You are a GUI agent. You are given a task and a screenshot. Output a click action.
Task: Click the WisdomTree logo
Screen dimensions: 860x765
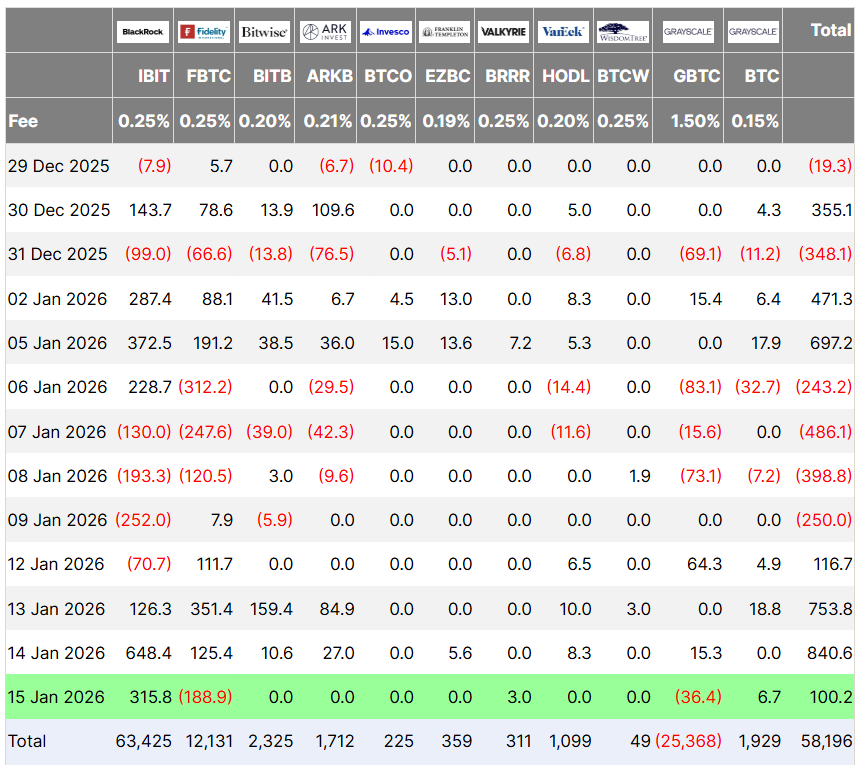tap(623, 32)
